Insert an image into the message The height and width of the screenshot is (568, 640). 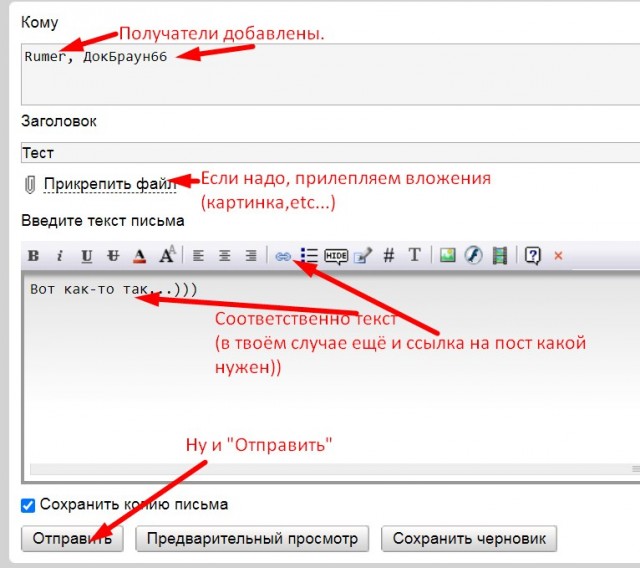(x=447, y=256)
